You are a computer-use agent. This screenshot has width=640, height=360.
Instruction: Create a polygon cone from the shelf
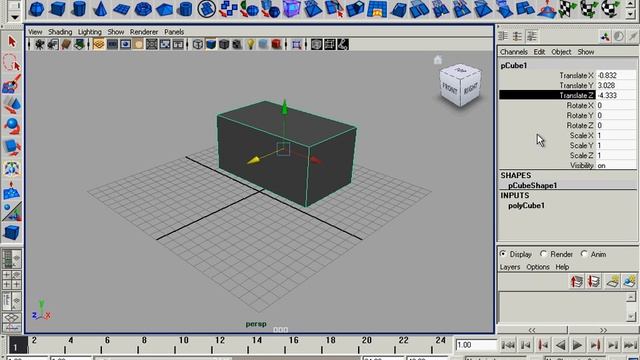pyautogui.click(x=100, y=9)
